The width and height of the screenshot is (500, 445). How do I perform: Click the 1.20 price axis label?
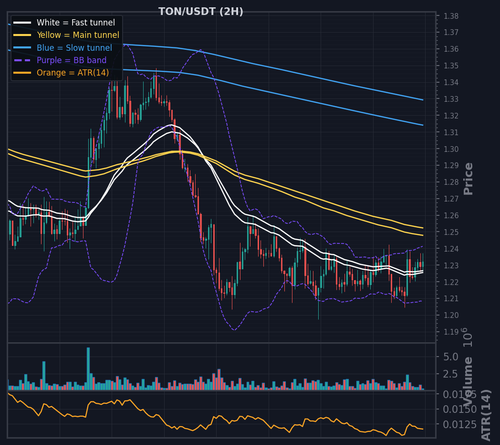(x=451, y=315)
